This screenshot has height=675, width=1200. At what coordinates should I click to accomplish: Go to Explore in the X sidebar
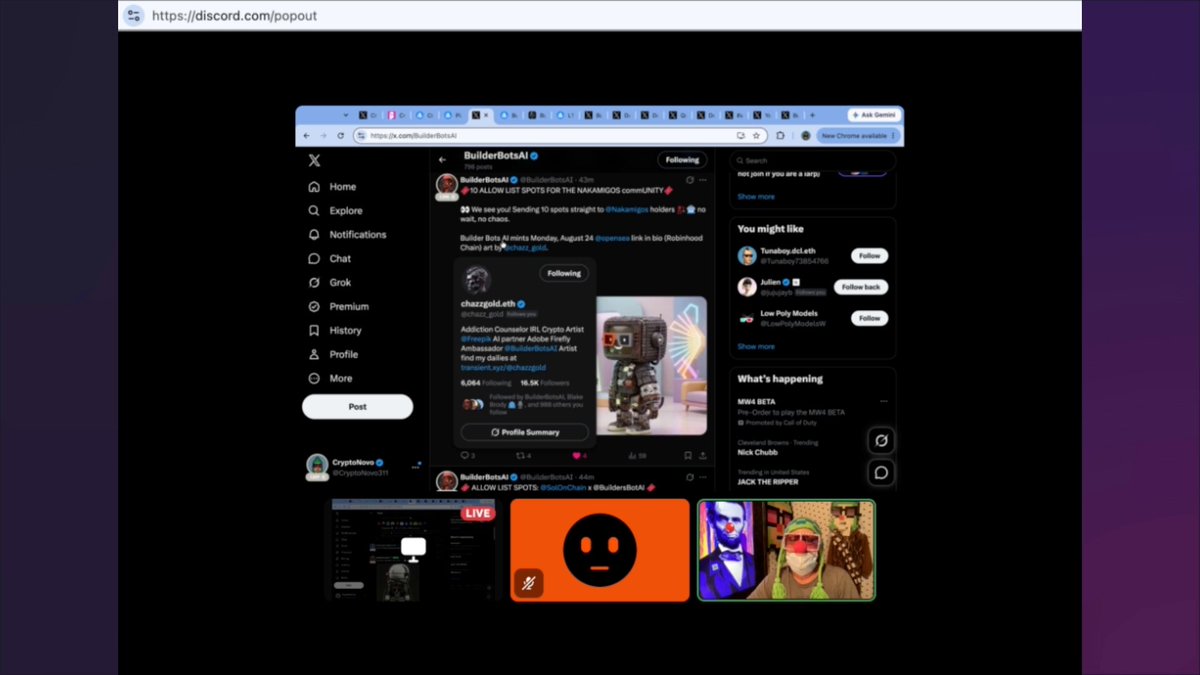[x=335, y=211]
